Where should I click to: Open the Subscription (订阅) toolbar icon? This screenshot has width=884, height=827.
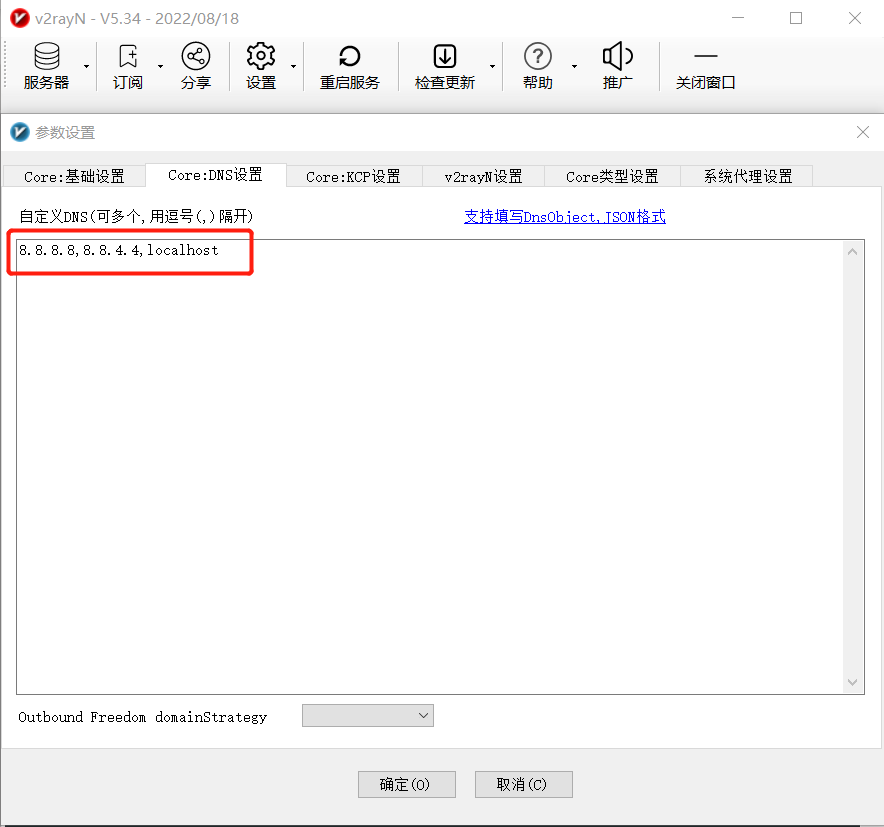click(x=128, y=57)
